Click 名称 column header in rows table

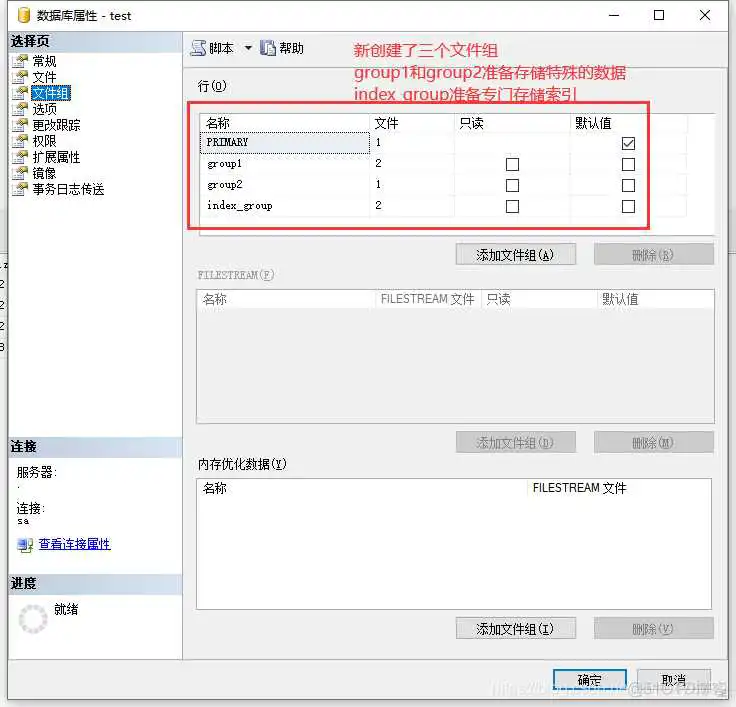coord(285,123)
